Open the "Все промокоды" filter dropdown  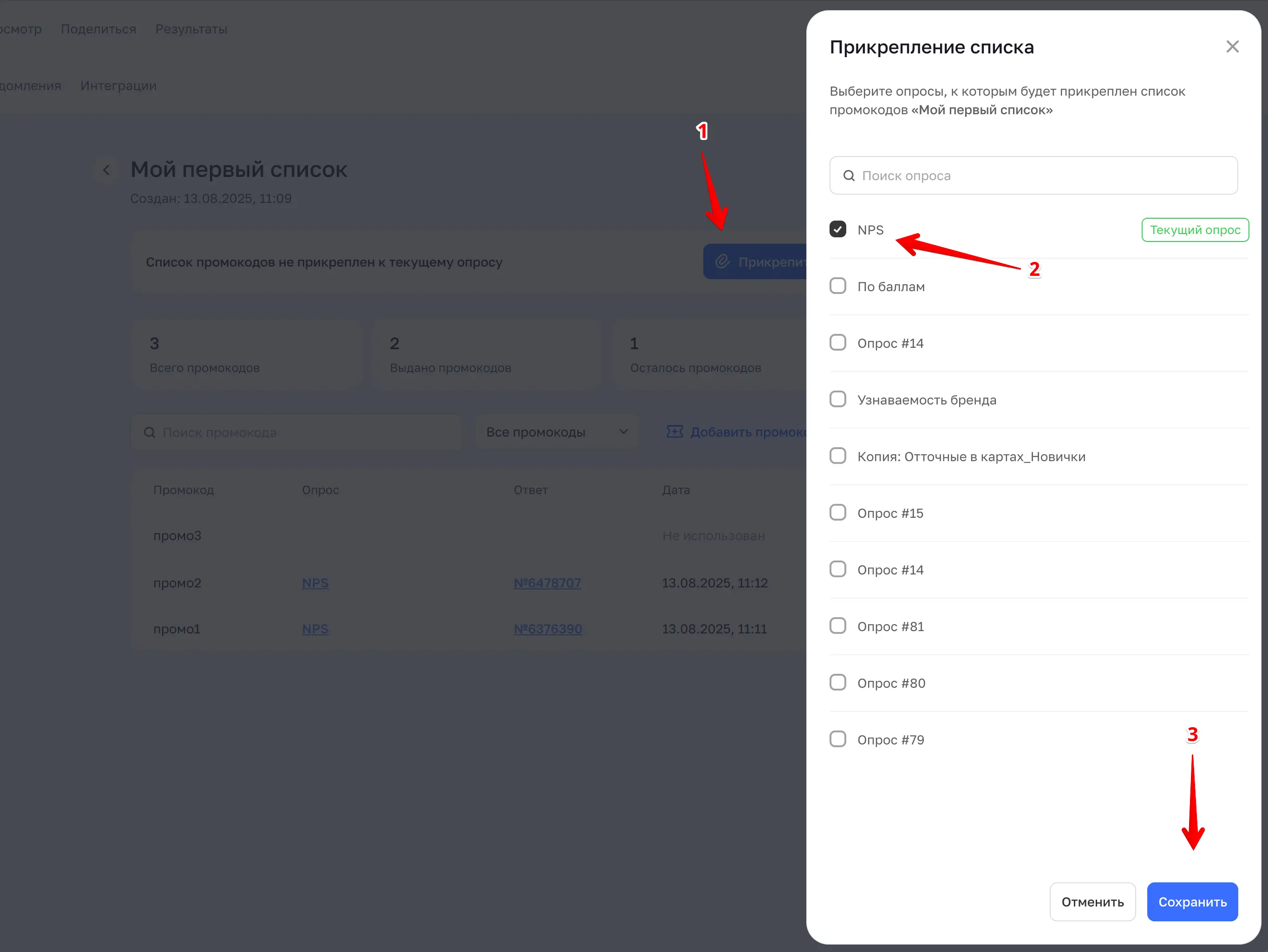coord(556,431)
